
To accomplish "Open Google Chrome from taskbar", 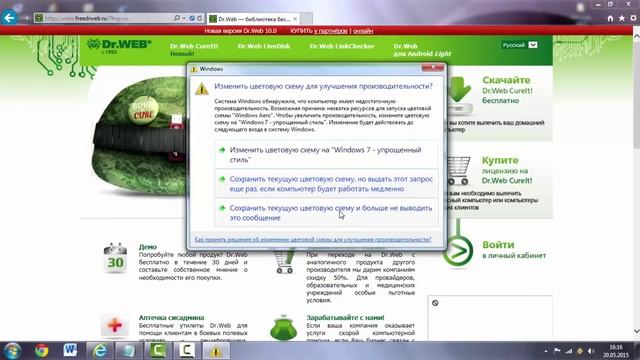I will 41,351.
